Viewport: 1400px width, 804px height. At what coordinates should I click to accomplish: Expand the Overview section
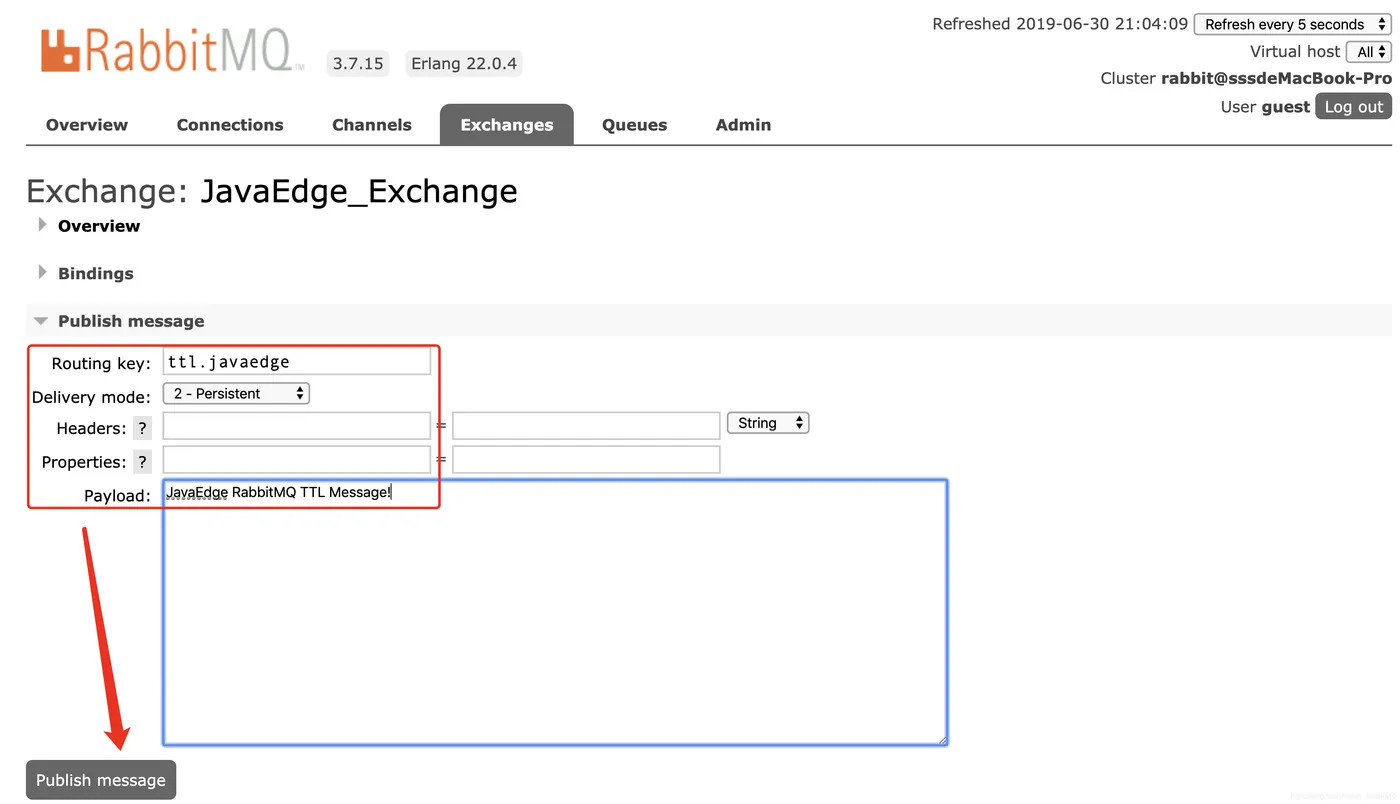click(x=98, y=226)
